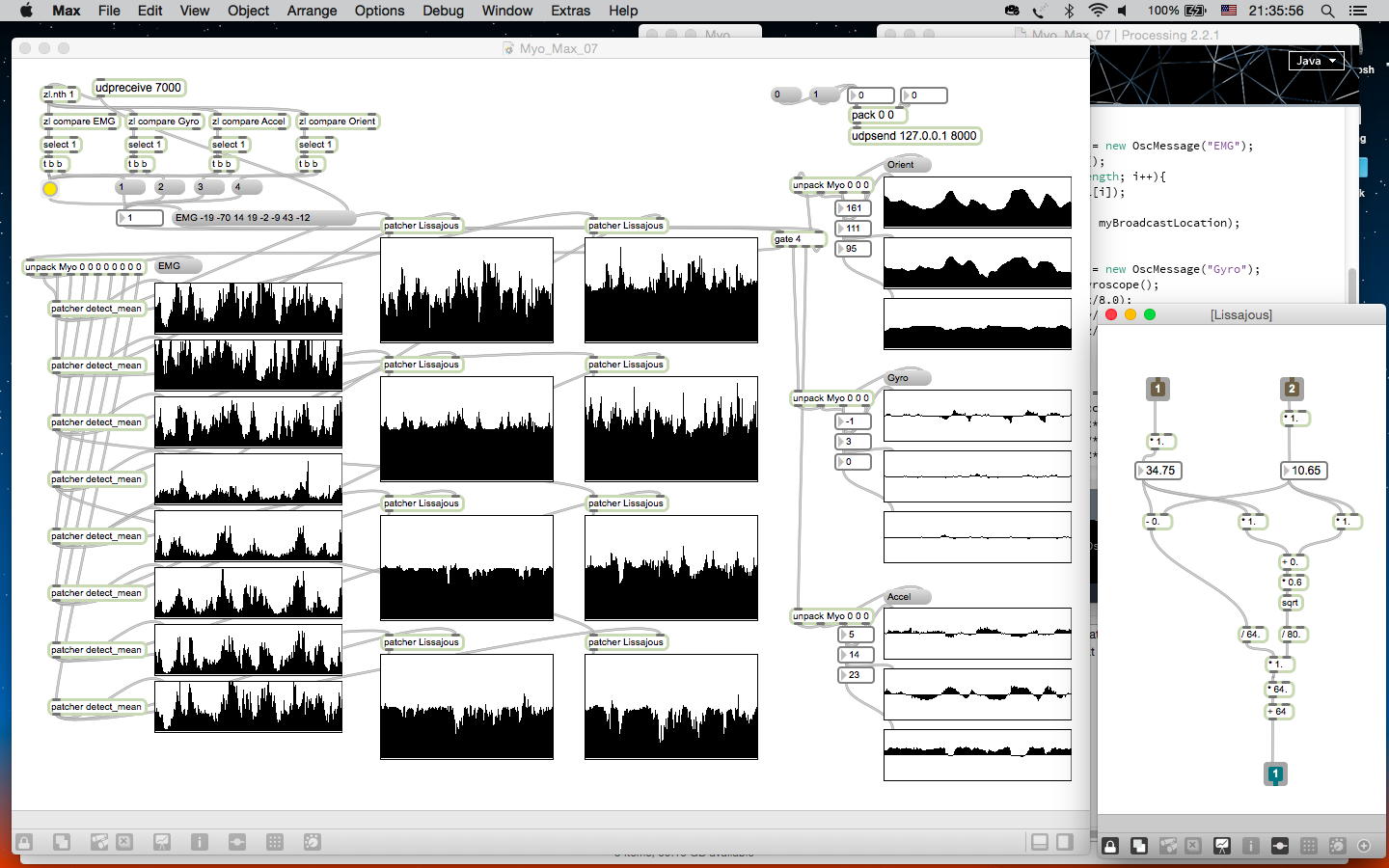Open the Arrange menu
The image size is (1389, 868).
pos(312,11)
